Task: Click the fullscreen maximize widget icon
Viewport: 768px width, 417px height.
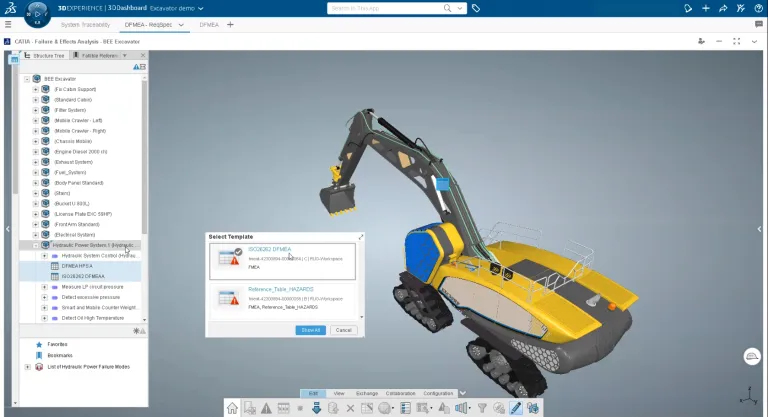Action: [736, 42]
